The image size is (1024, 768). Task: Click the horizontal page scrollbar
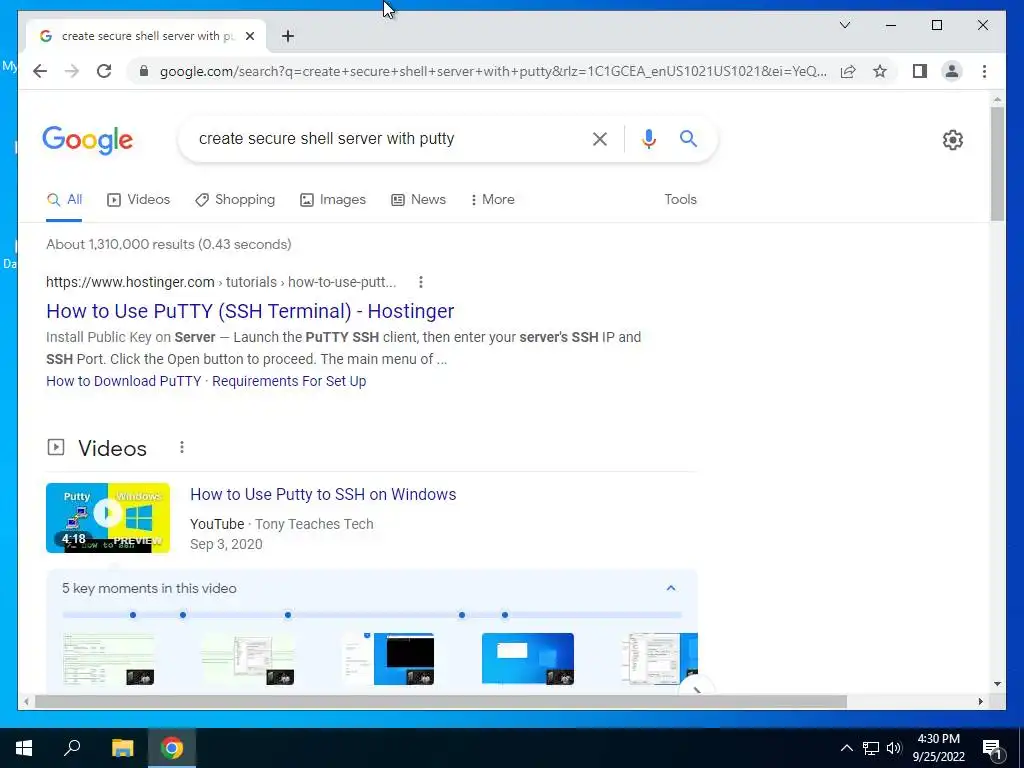coord(441,702)
